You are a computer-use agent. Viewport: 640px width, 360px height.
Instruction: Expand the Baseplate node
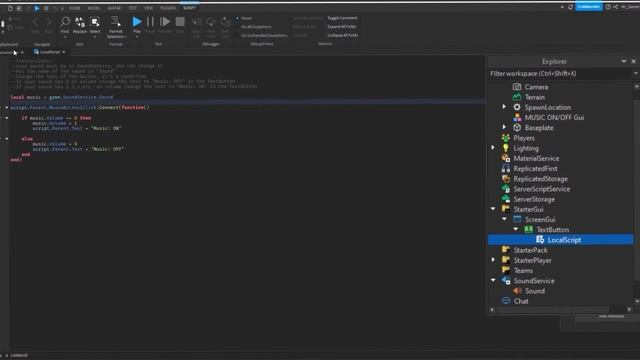coord(504,127)
